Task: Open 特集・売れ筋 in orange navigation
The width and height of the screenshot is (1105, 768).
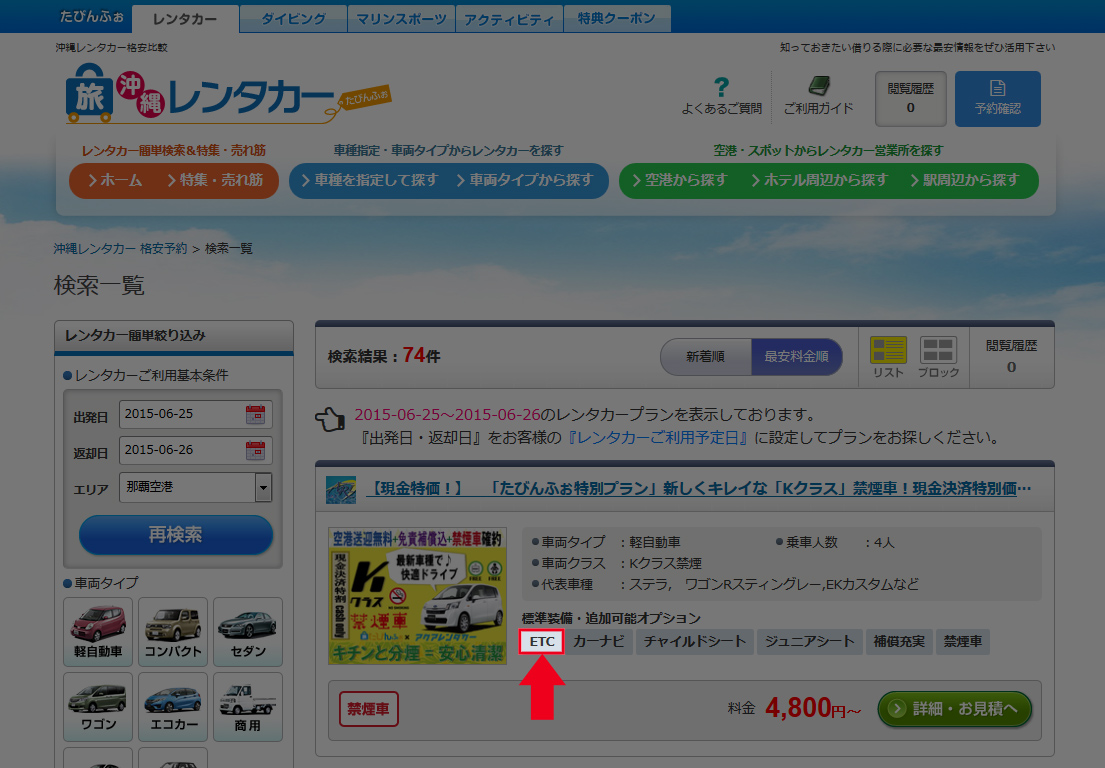Action: [x=216, y=180]
